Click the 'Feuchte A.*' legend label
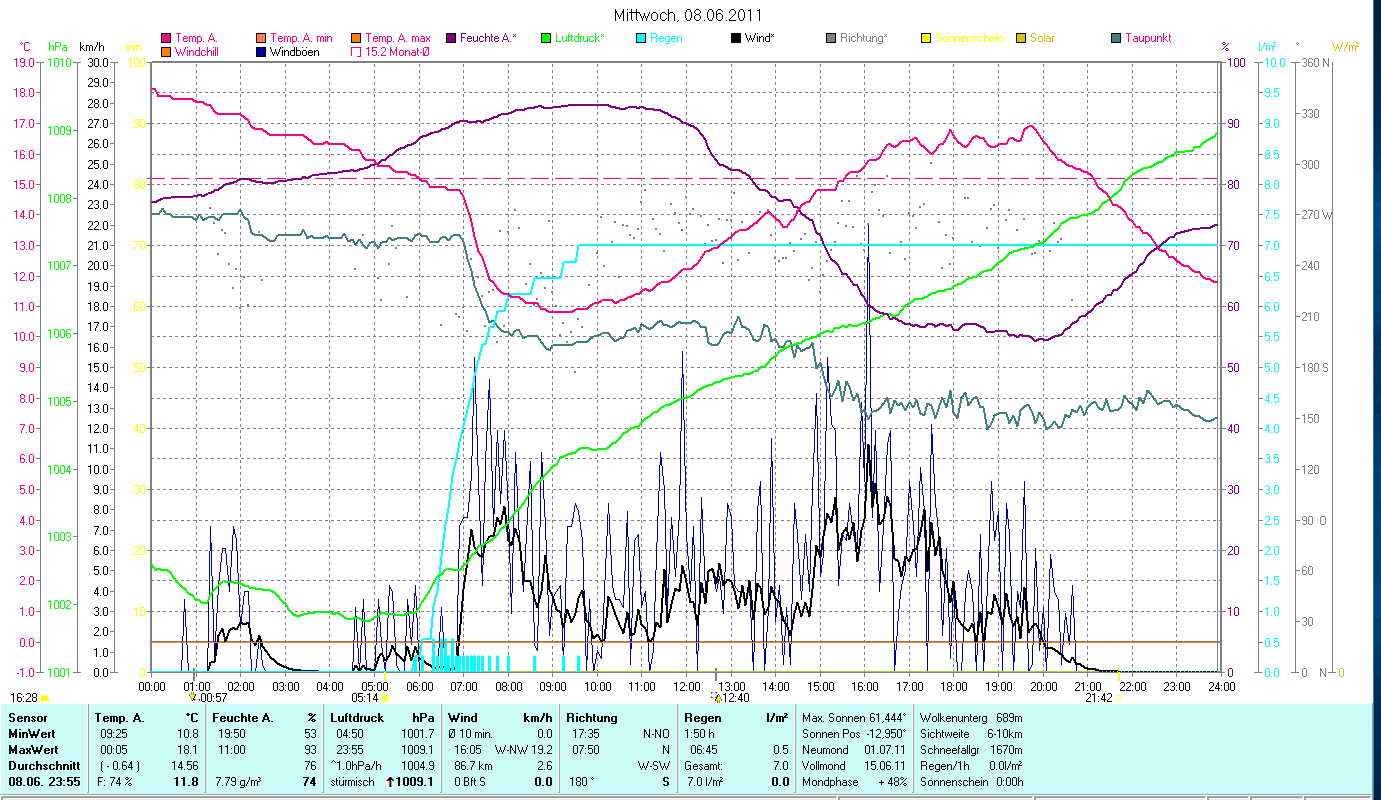This screenshot has width=1381, height=800. [488, 38]
